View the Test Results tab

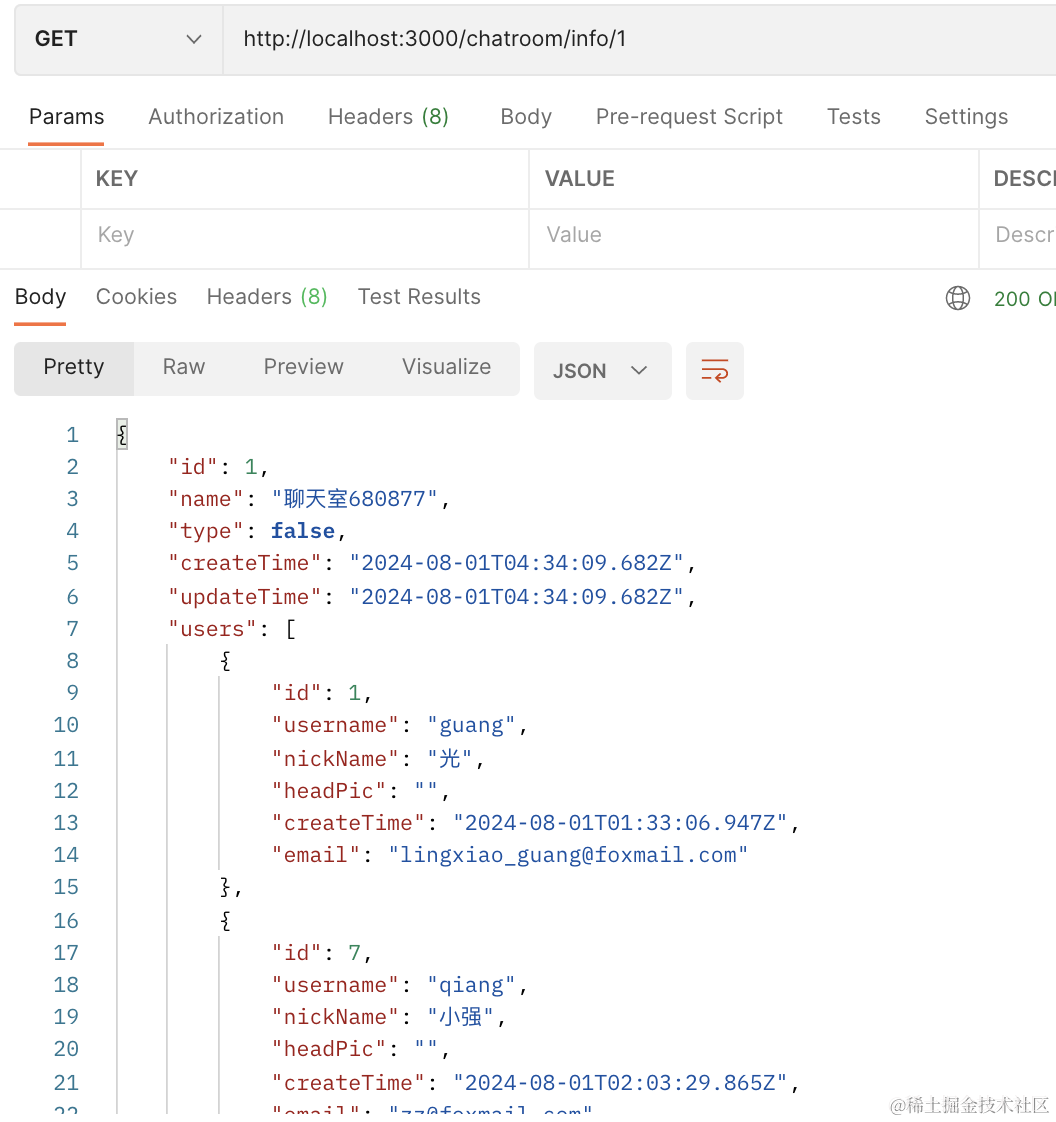pyautogui.click(x=419, y=297)
